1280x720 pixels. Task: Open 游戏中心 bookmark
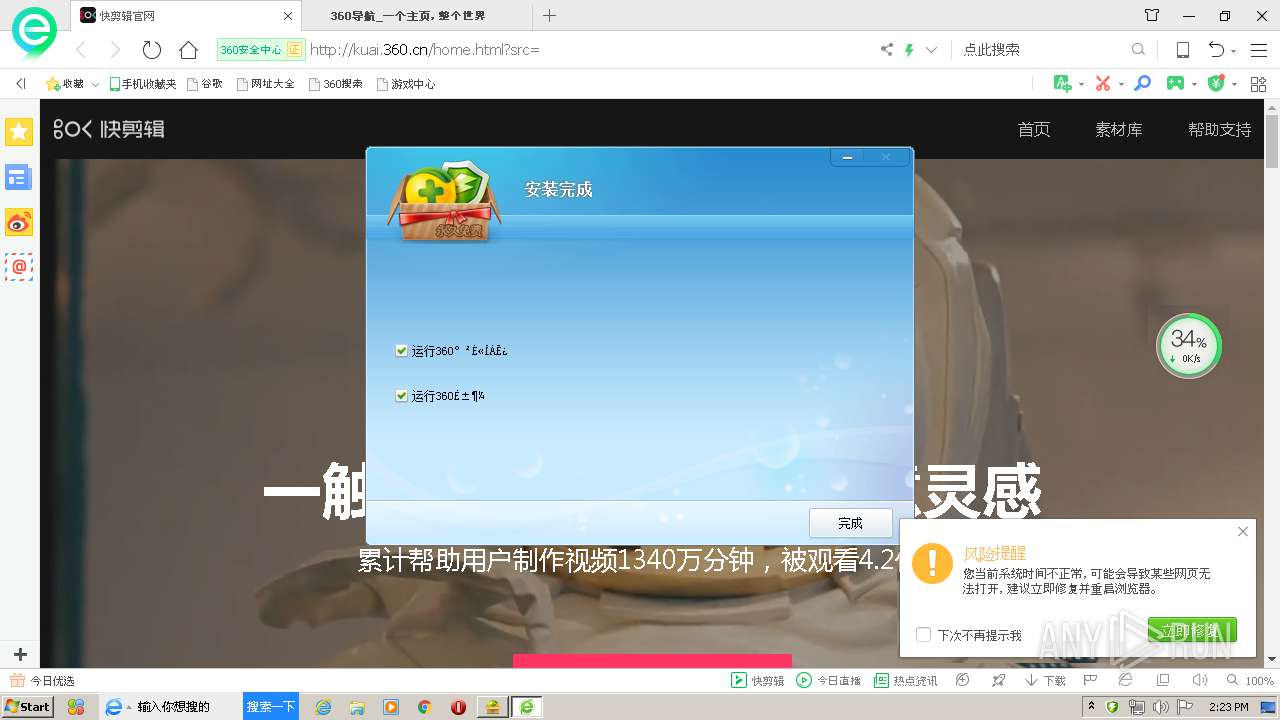(406, 84)
